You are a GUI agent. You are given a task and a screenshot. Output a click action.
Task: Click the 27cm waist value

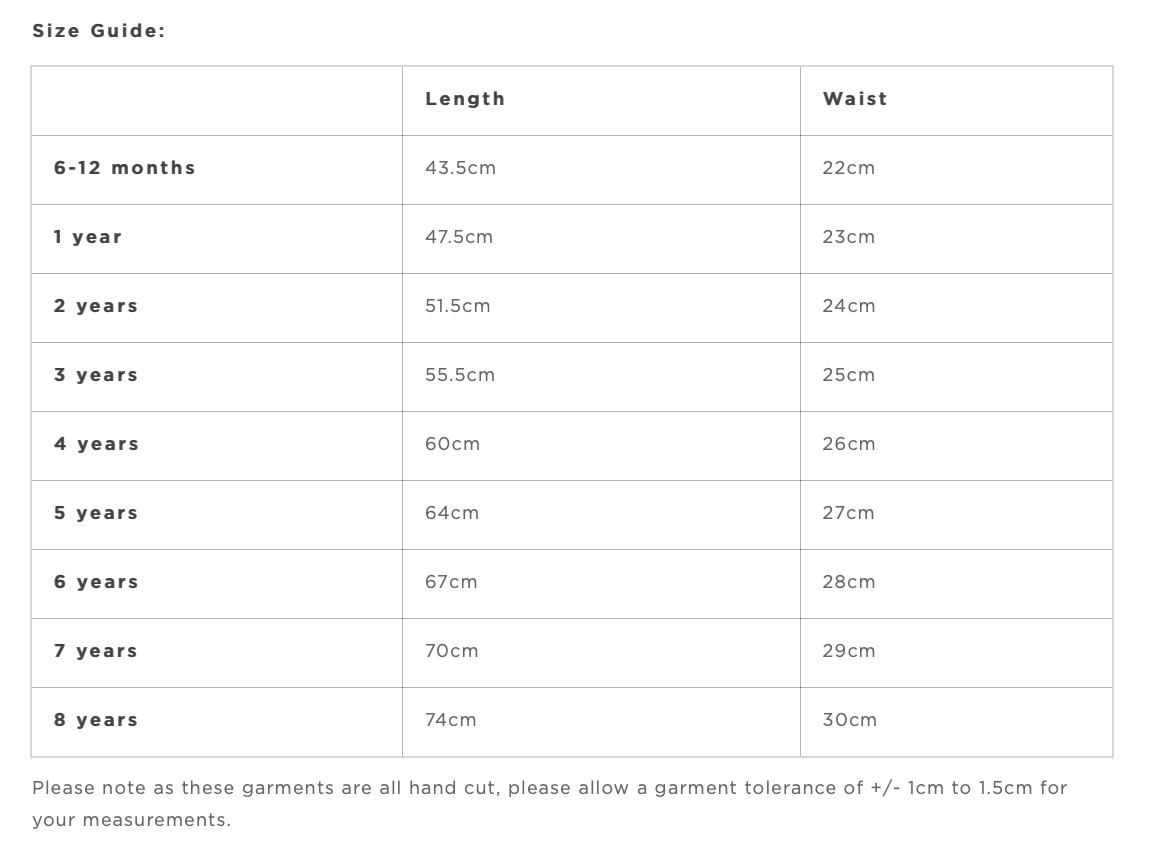point(848,513)
